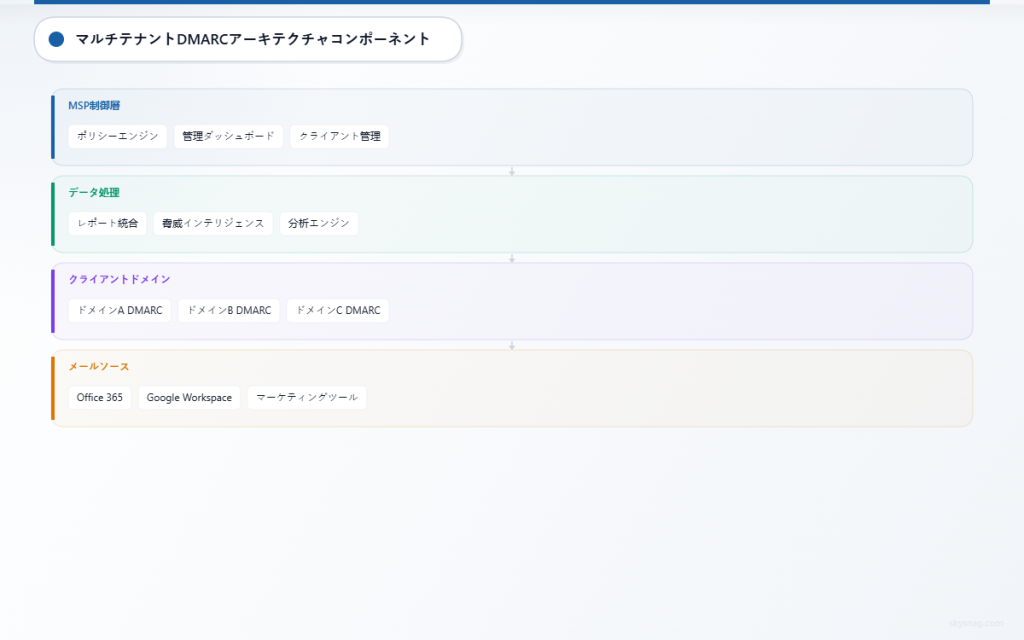Toggle the blue accent bar of MSP制御層

coord(54,128)
